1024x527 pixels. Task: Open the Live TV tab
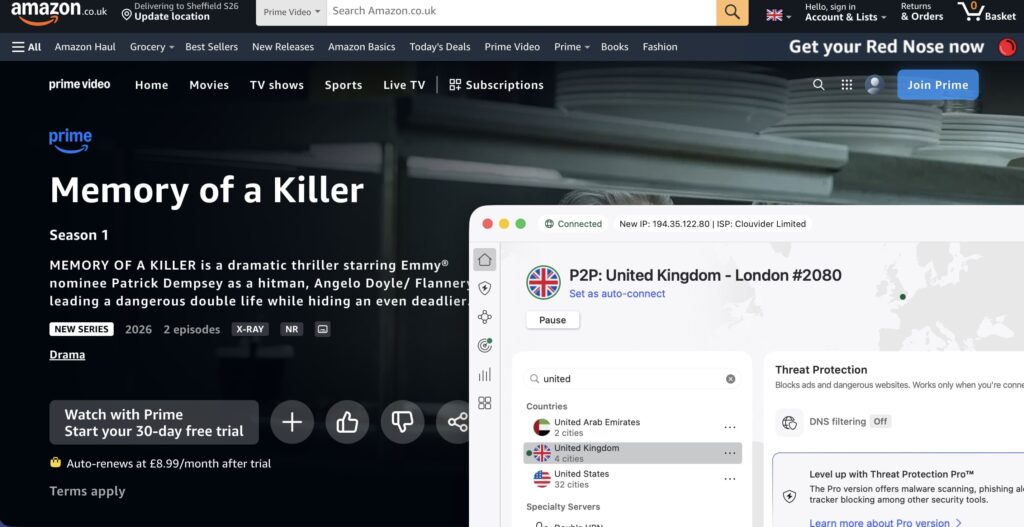click(x=404, y=85)
